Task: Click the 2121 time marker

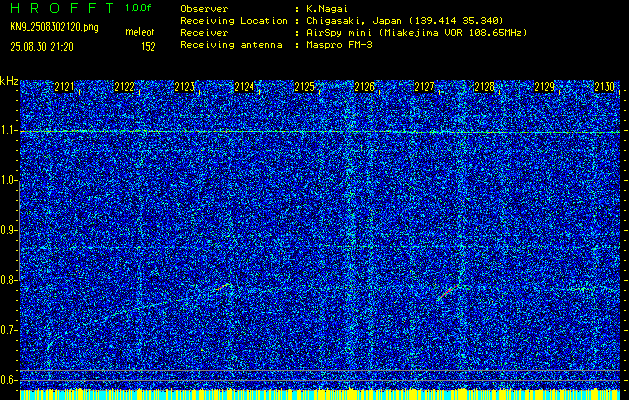Action: [64, 87]
